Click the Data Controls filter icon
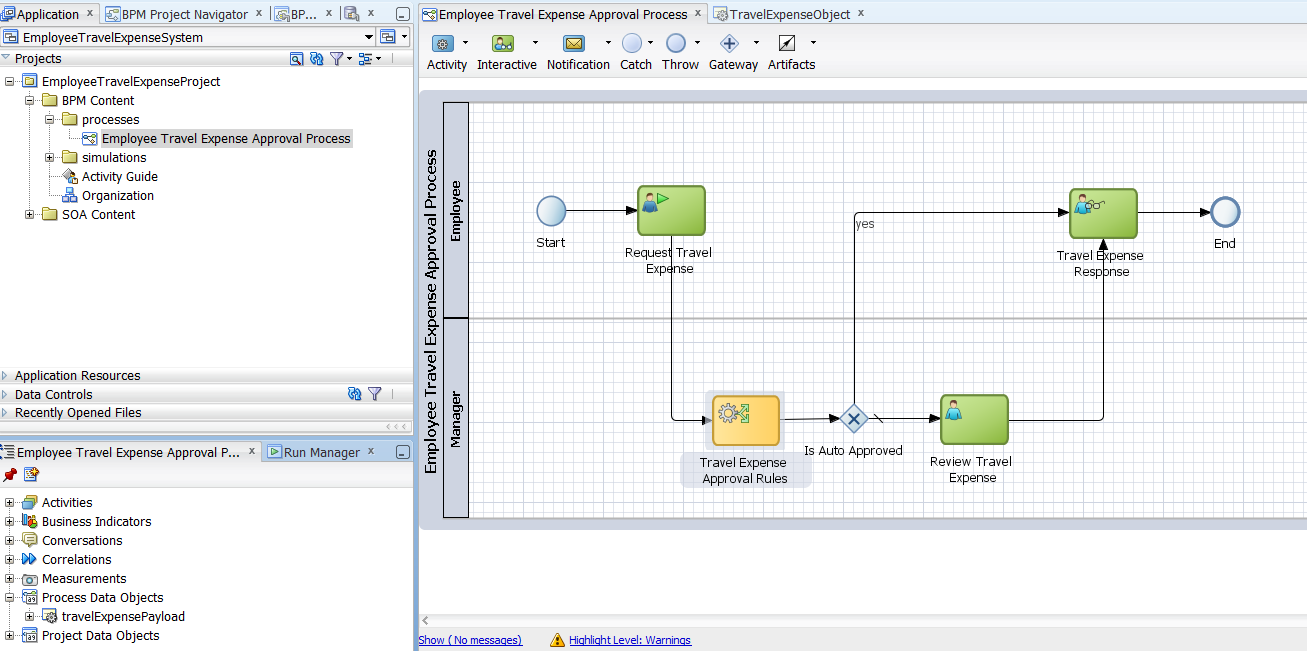 click(375, 394)
